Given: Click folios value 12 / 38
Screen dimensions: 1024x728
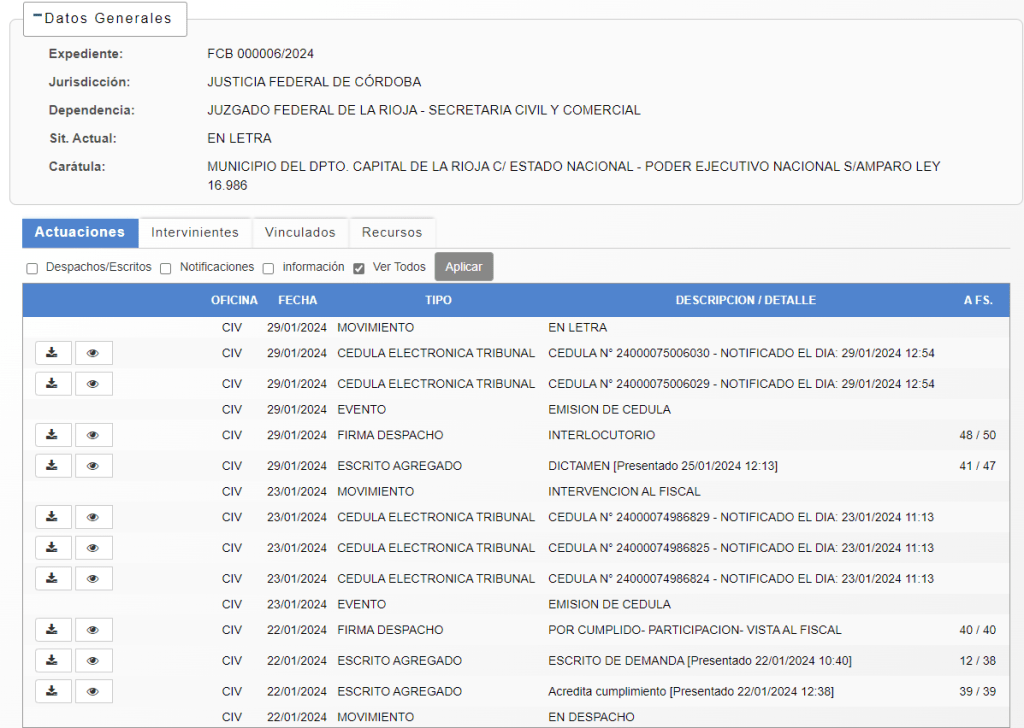Looking at the screenshot, I should [x=978, y=661].
